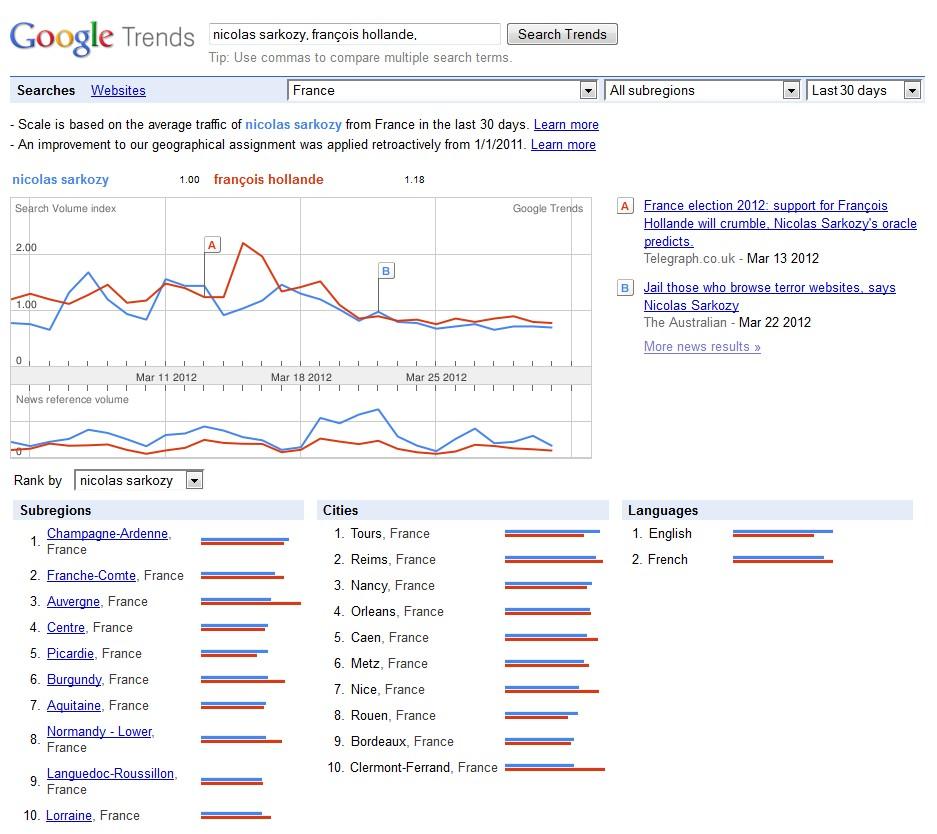Click the A flag next to Telegraph headline

[625, 205]
